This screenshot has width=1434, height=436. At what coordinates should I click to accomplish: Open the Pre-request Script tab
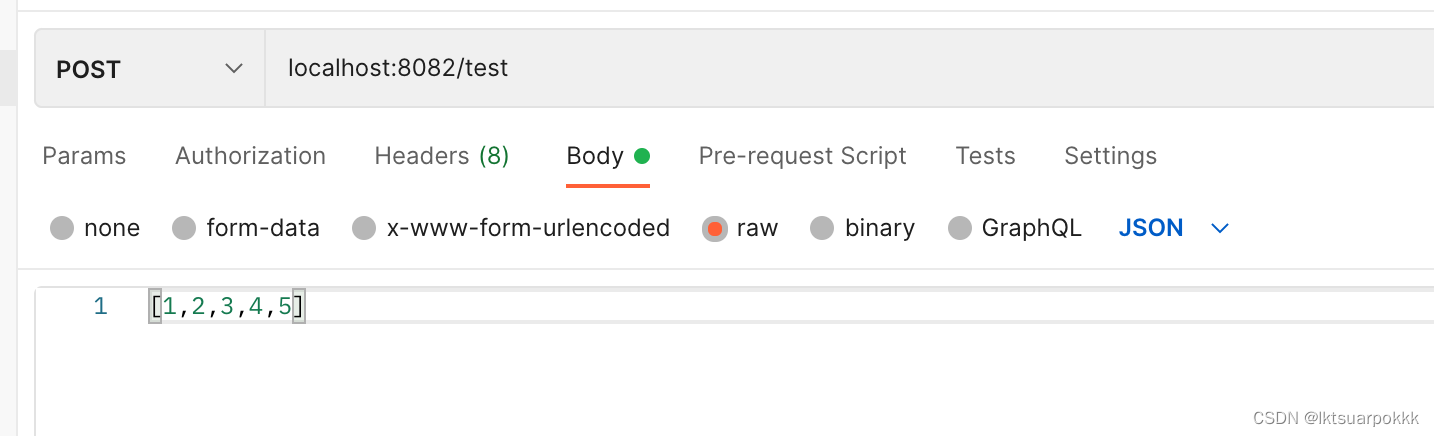[x=802, y=156]
